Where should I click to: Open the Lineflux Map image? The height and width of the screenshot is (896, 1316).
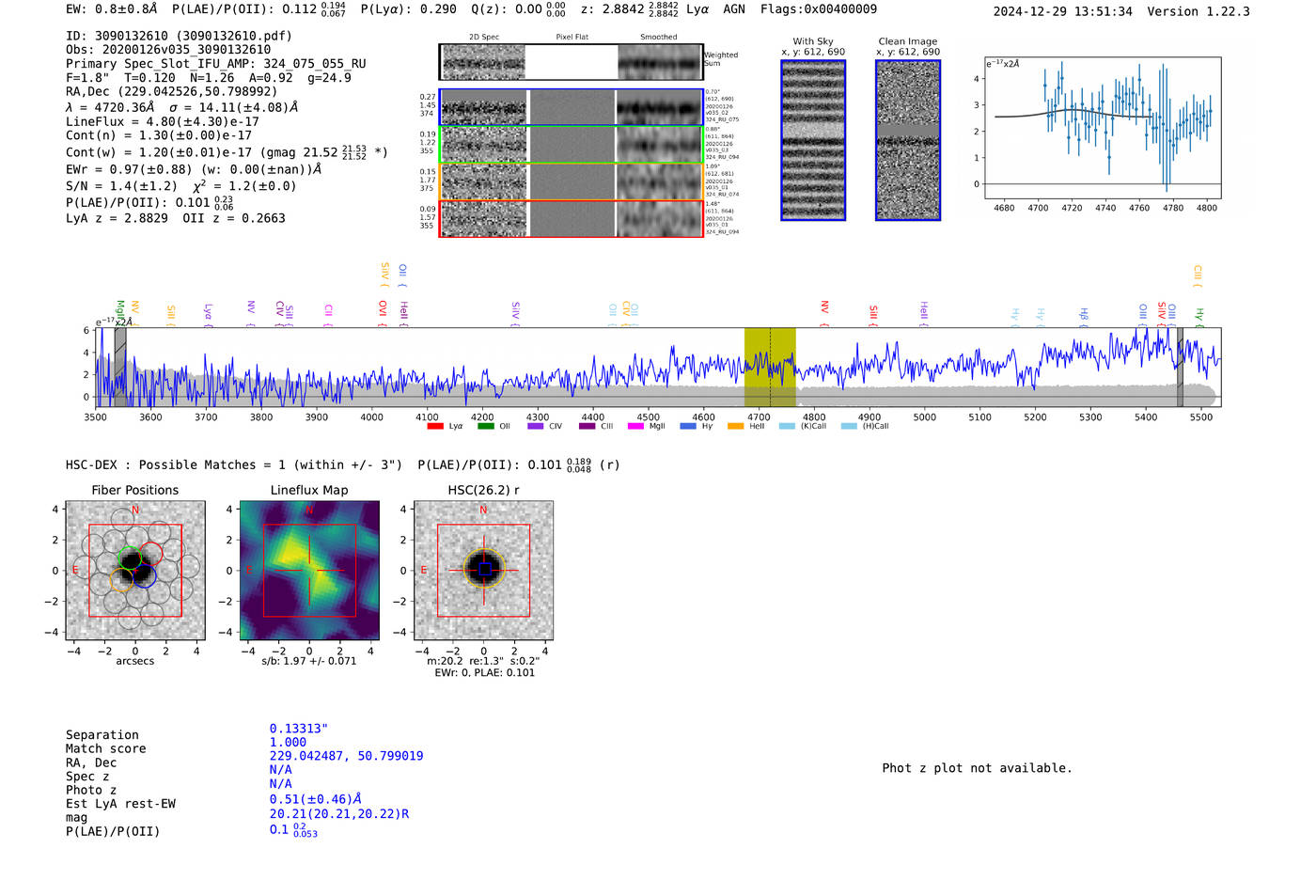(309, 571)
